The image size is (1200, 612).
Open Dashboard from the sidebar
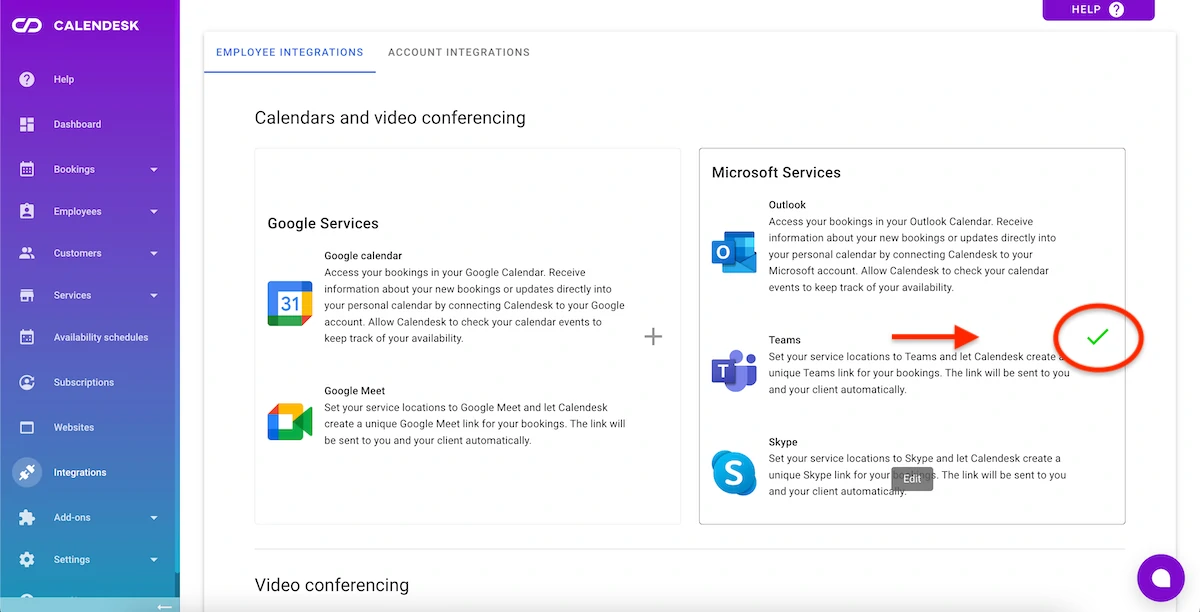77,125
